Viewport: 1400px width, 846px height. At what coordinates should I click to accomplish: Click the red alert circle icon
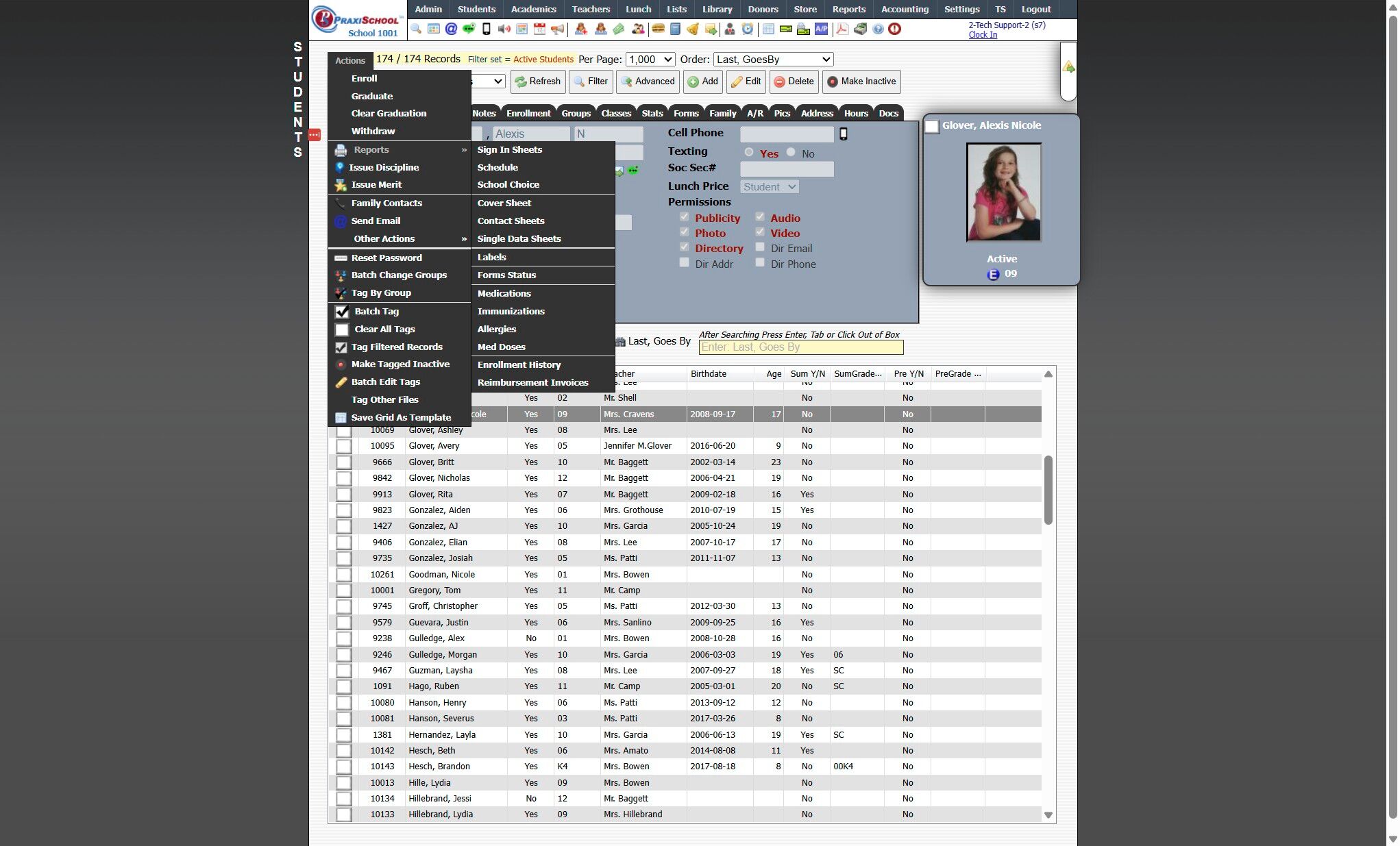pyautogui.click(x=894, y=29)
